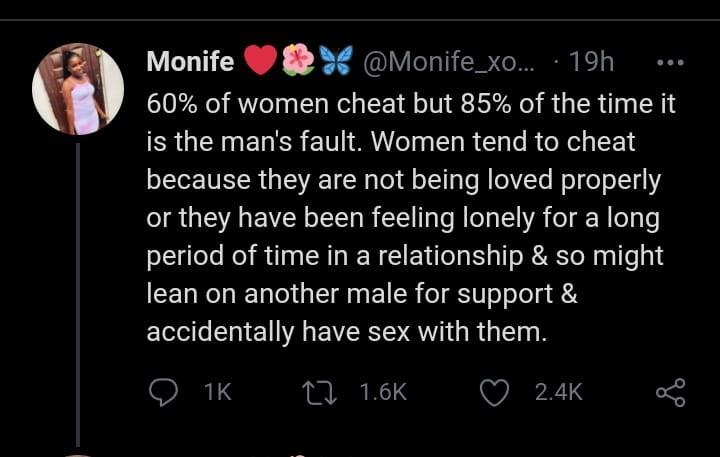The height and width of the screenshot is (457, 720).
Task: Click the pink flower emoji in the name
Action: pyautogui.click(x=298, y=62)
